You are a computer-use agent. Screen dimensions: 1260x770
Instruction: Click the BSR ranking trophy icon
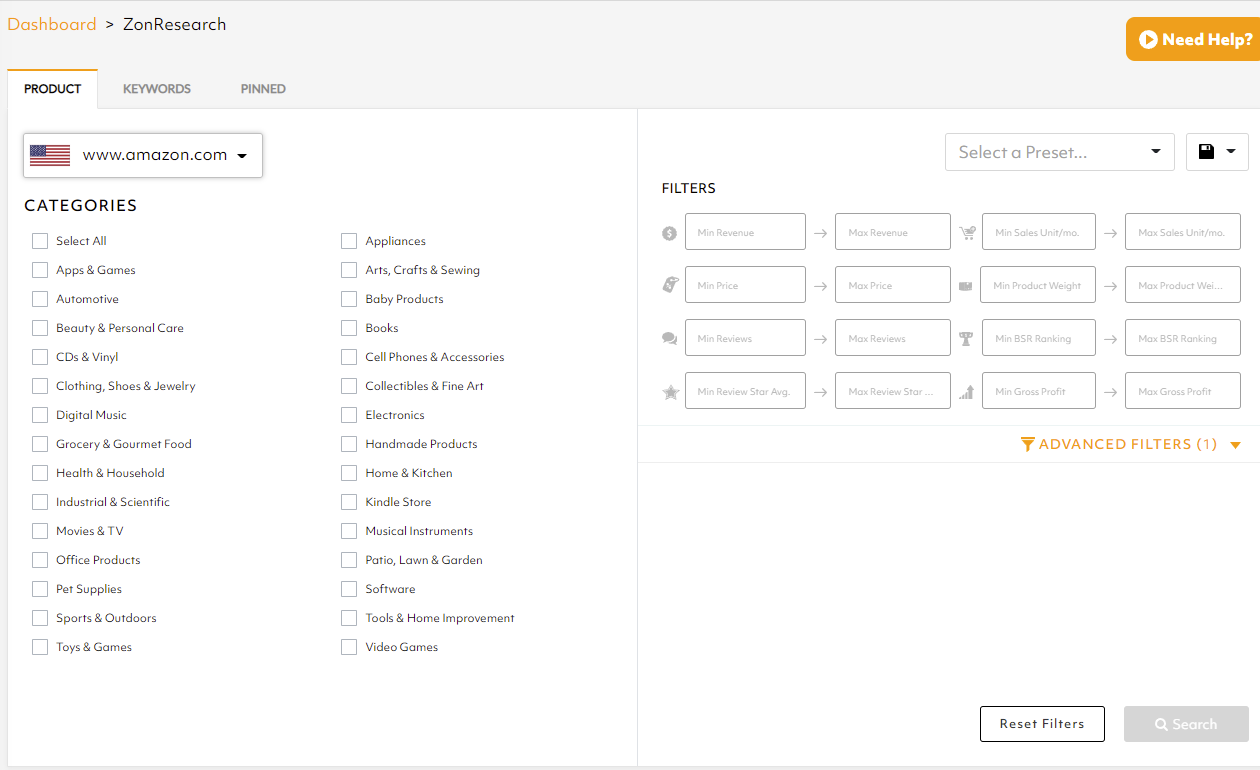pos(966,339)
